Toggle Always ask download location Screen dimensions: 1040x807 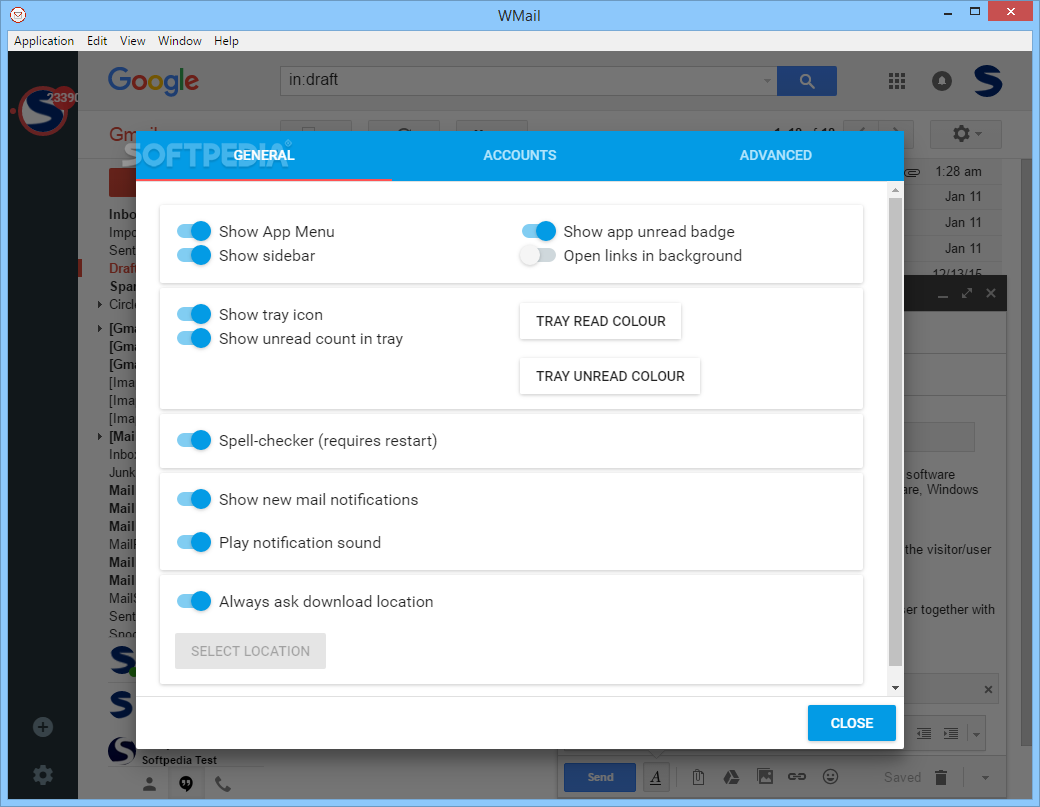(194, 601)
